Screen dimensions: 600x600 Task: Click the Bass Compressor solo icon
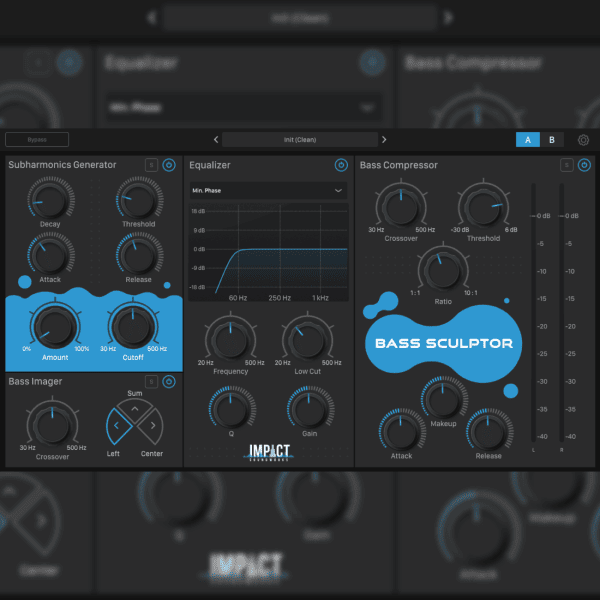click(567, 165)
